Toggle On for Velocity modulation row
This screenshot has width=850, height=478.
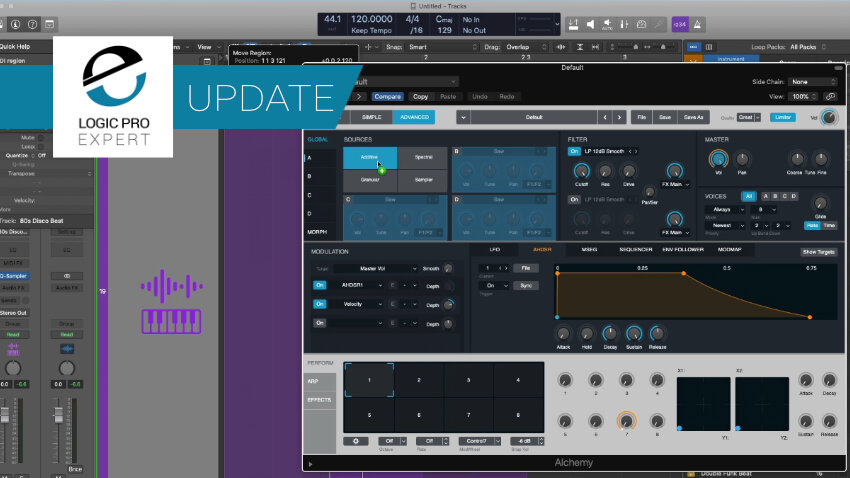320,304
